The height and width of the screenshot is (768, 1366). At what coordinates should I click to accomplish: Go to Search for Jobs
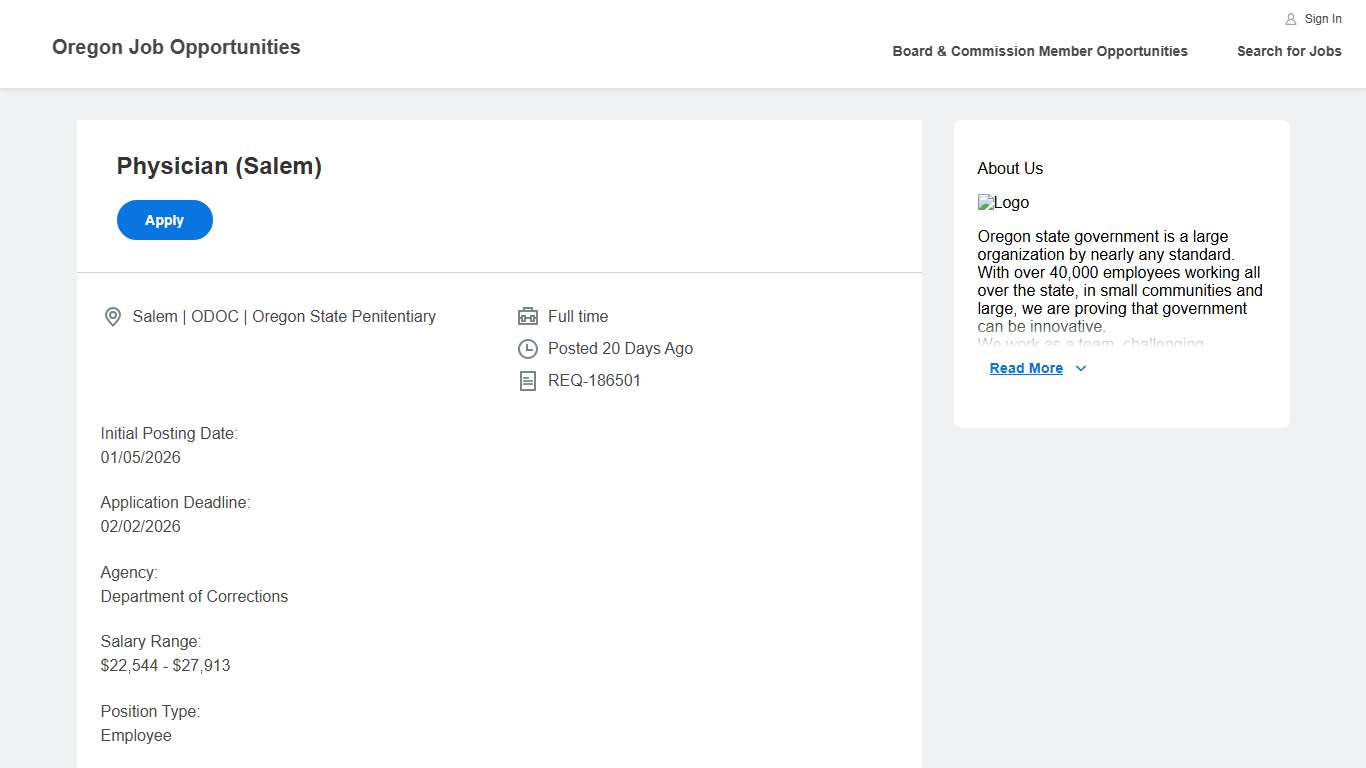point(1289,51)
